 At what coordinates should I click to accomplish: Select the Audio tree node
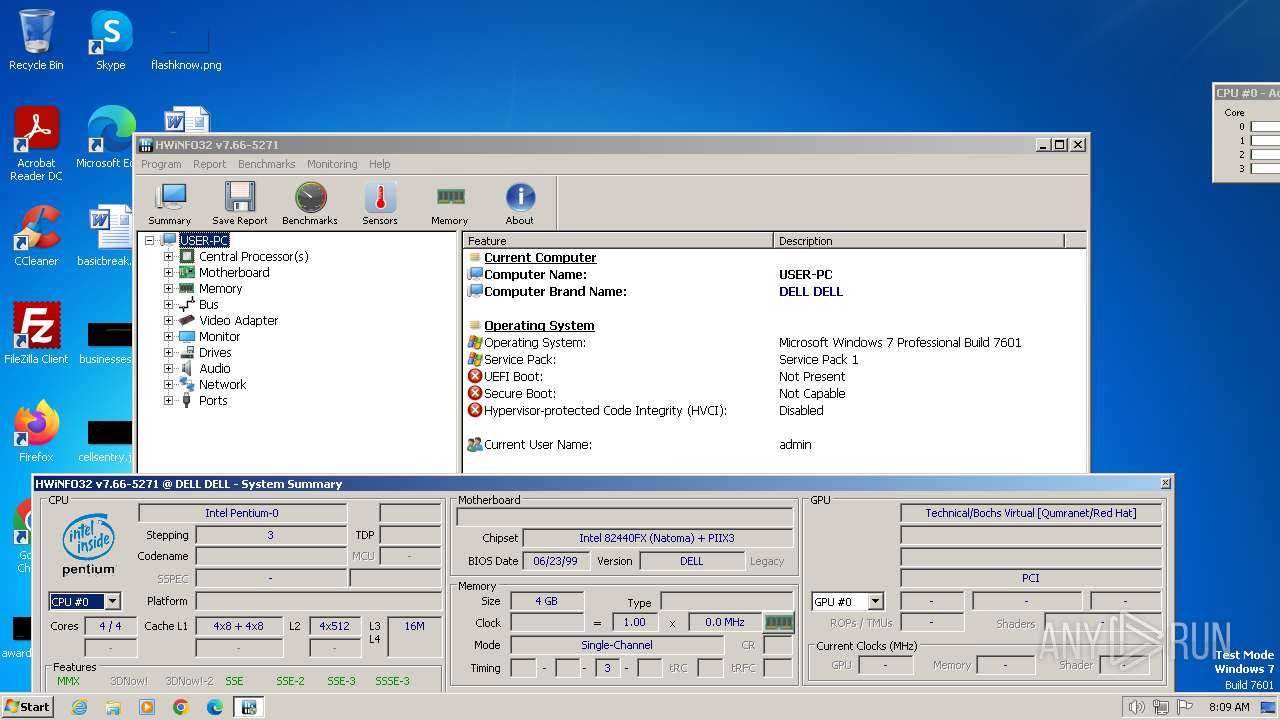click(214, 368)
